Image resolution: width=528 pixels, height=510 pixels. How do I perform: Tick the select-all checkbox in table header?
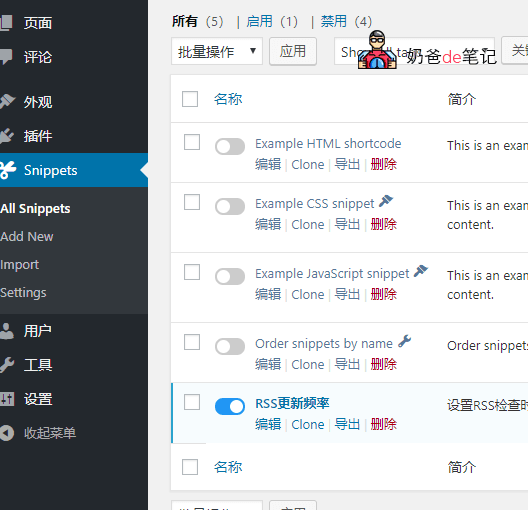pyautogui.click(x=190, y=99)
